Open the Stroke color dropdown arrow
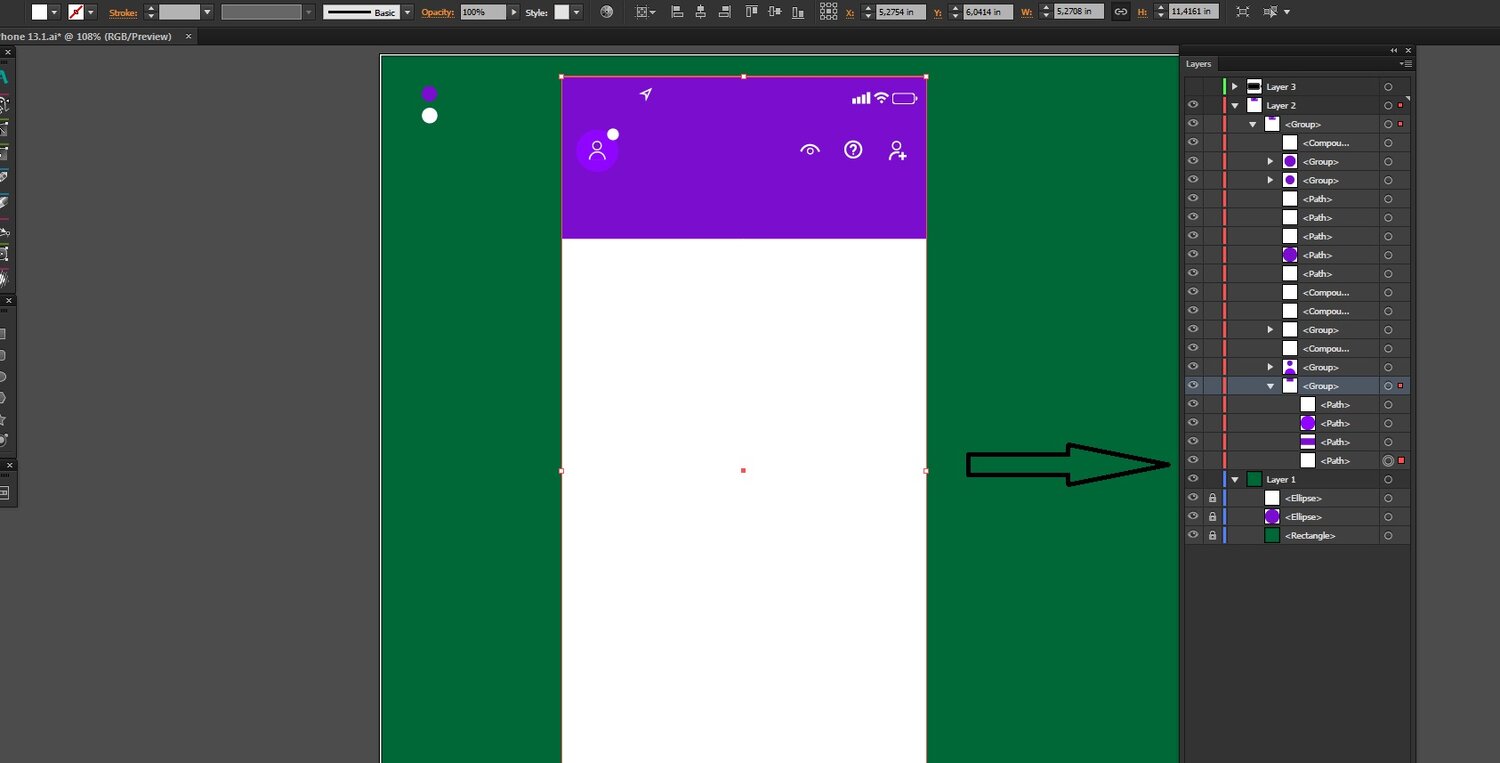Image resolution: width=1500 pixels, height=763 pixels. (x=91, y=12)
